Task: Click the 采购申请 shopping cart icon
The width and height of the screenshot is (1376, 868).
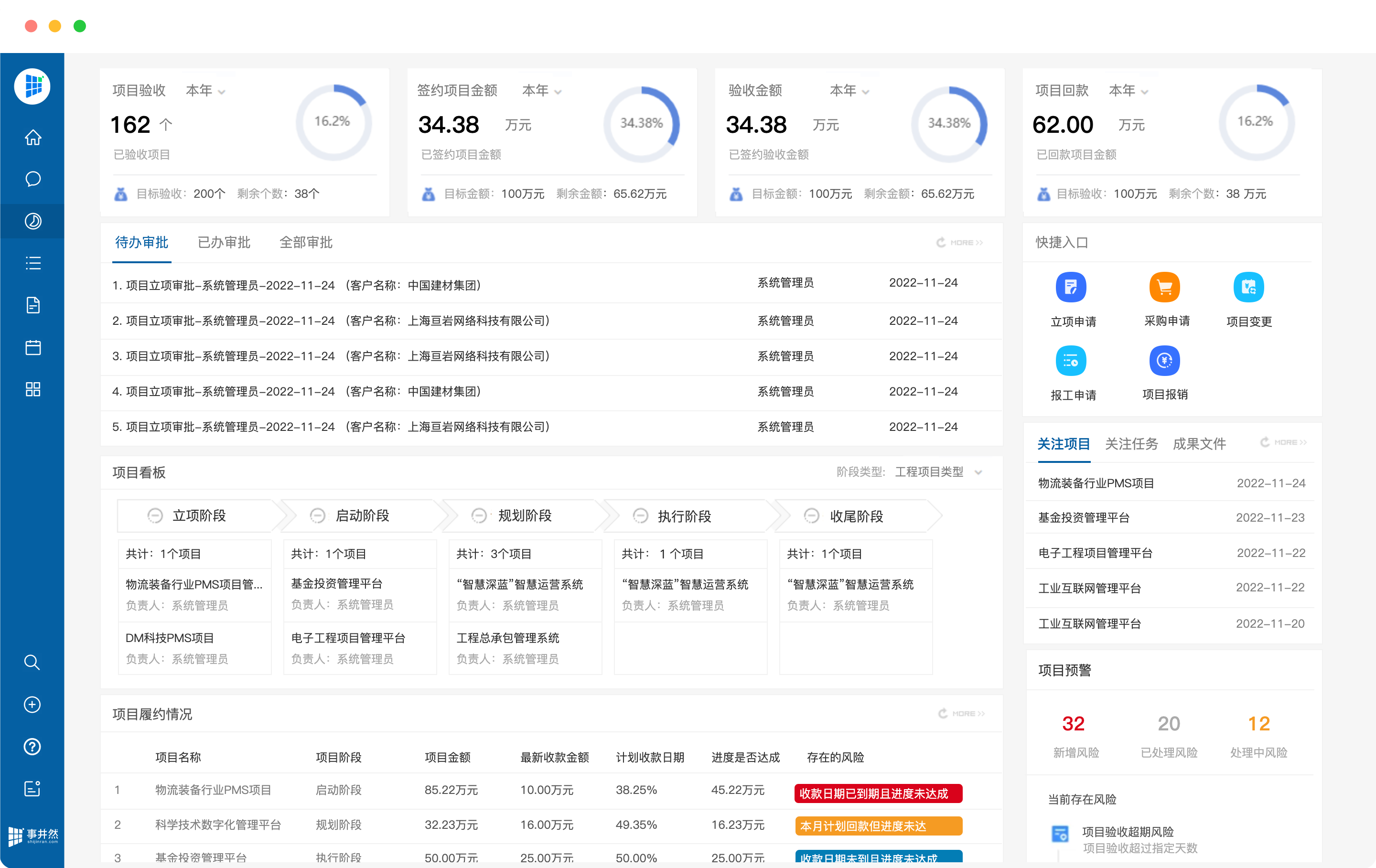Action: [x=1164, y=288]
